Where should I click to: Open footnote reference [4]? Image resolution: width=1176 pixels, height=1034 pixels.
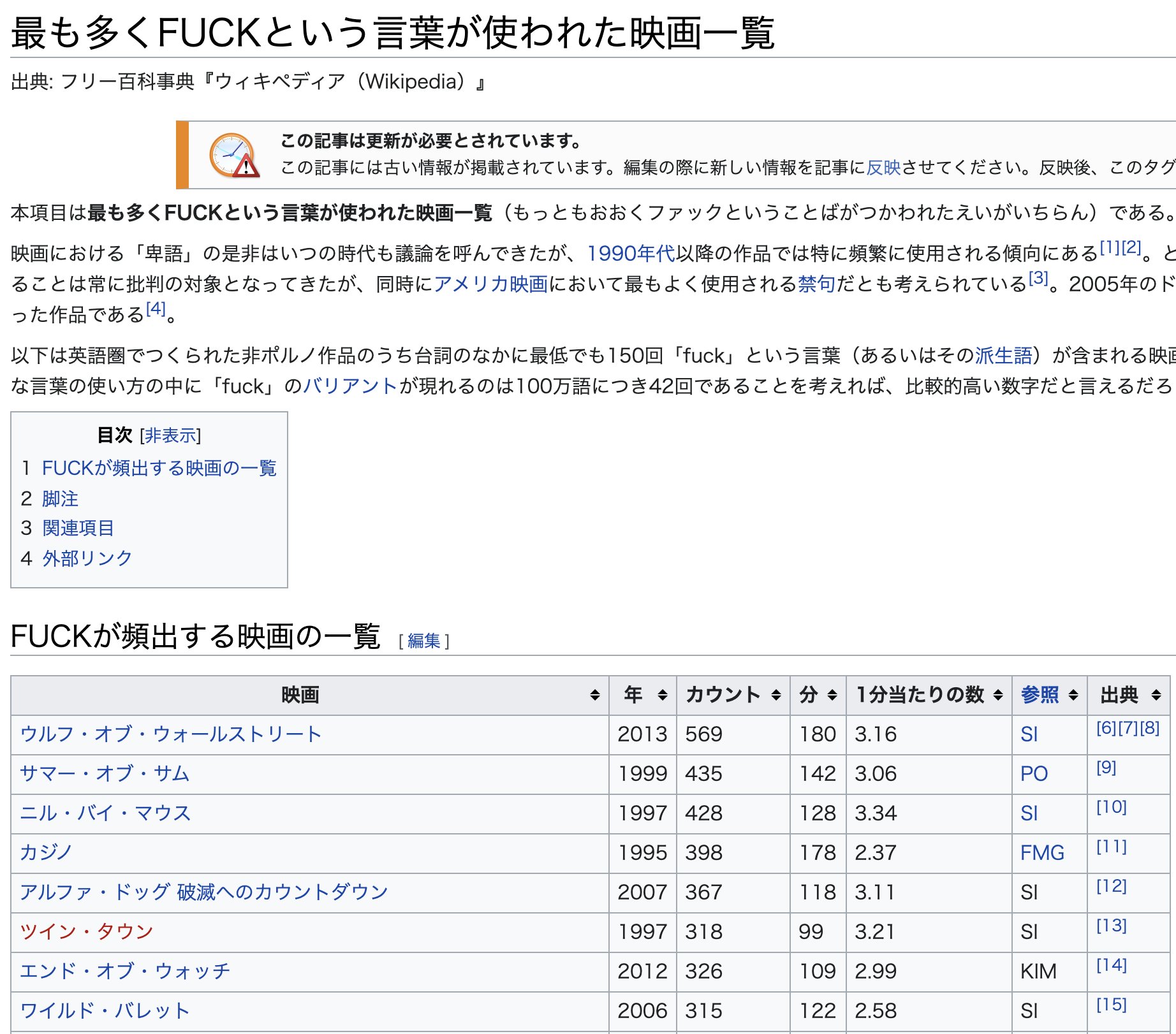click(156, 309)
